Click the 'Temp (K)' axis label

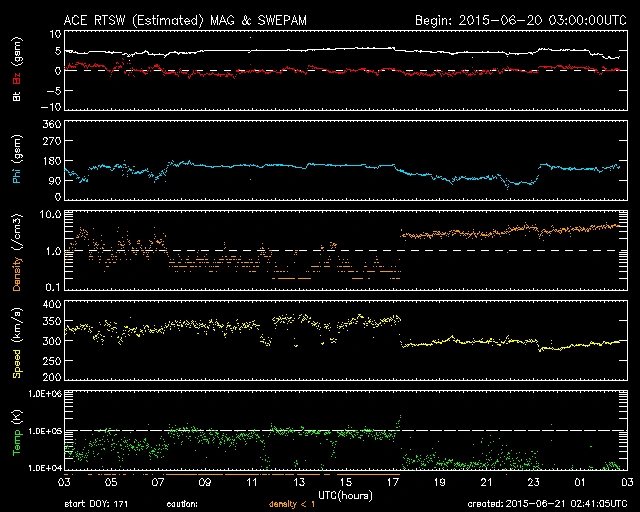coord(17,432)
